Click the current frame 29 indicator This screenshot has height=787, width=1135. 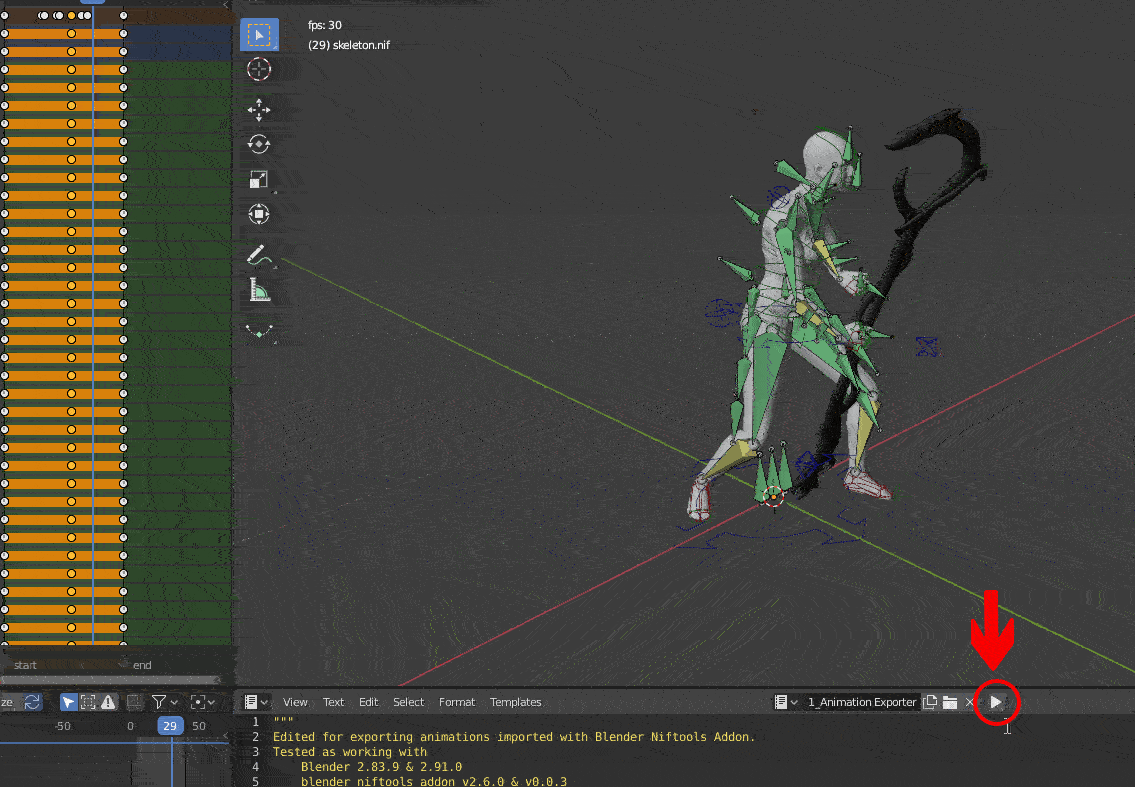(170, 725)
